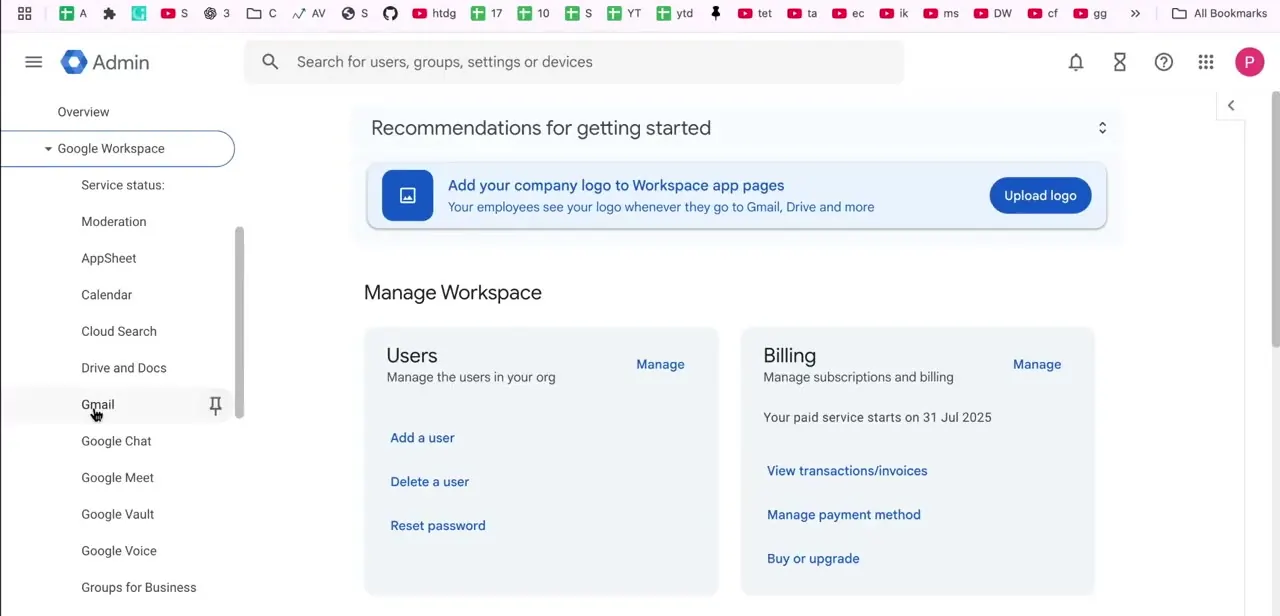Open the main hamburger menu
This screenshot has width=1280, height=616.
pos(34,62)
